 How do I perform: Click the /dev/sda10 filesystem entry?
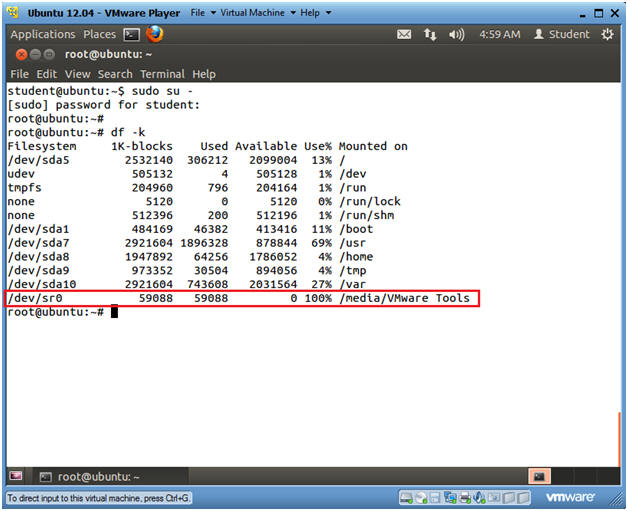[x=42, y=284]
